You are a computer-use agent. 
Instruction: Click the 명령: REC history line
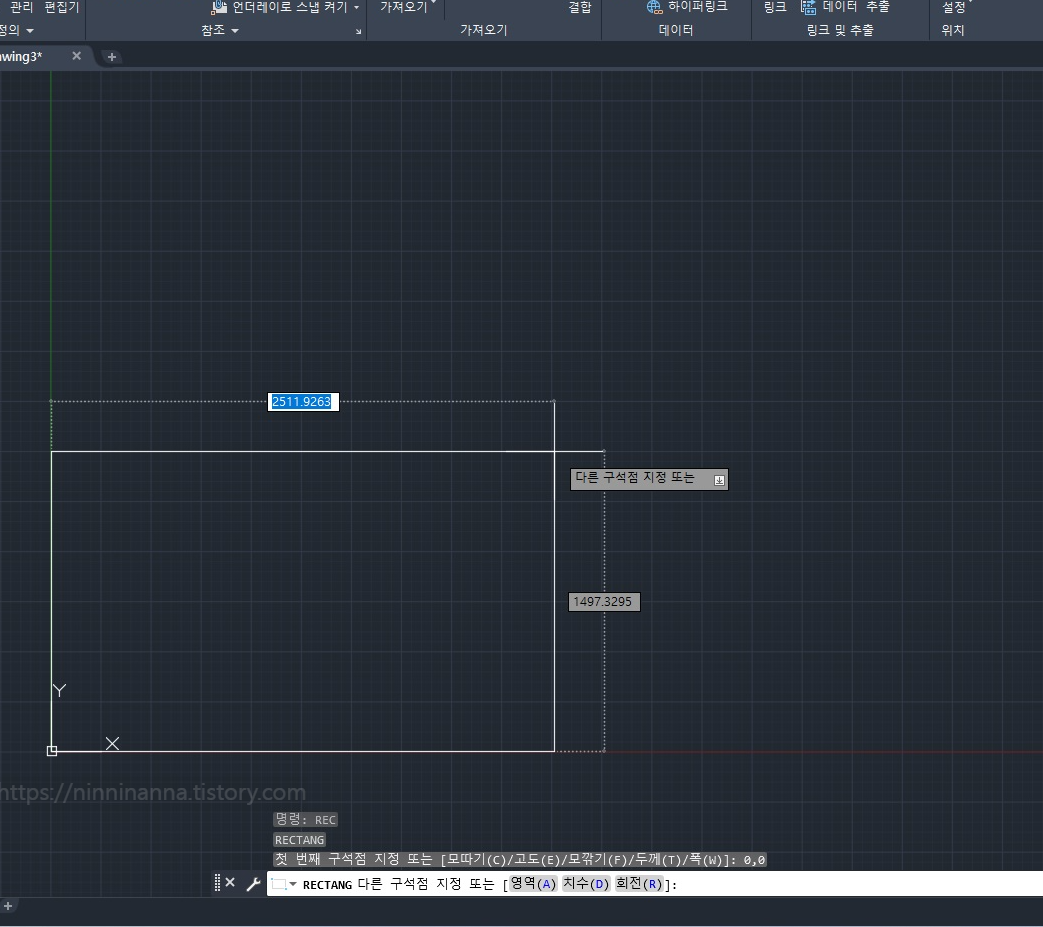click(306, 819)
